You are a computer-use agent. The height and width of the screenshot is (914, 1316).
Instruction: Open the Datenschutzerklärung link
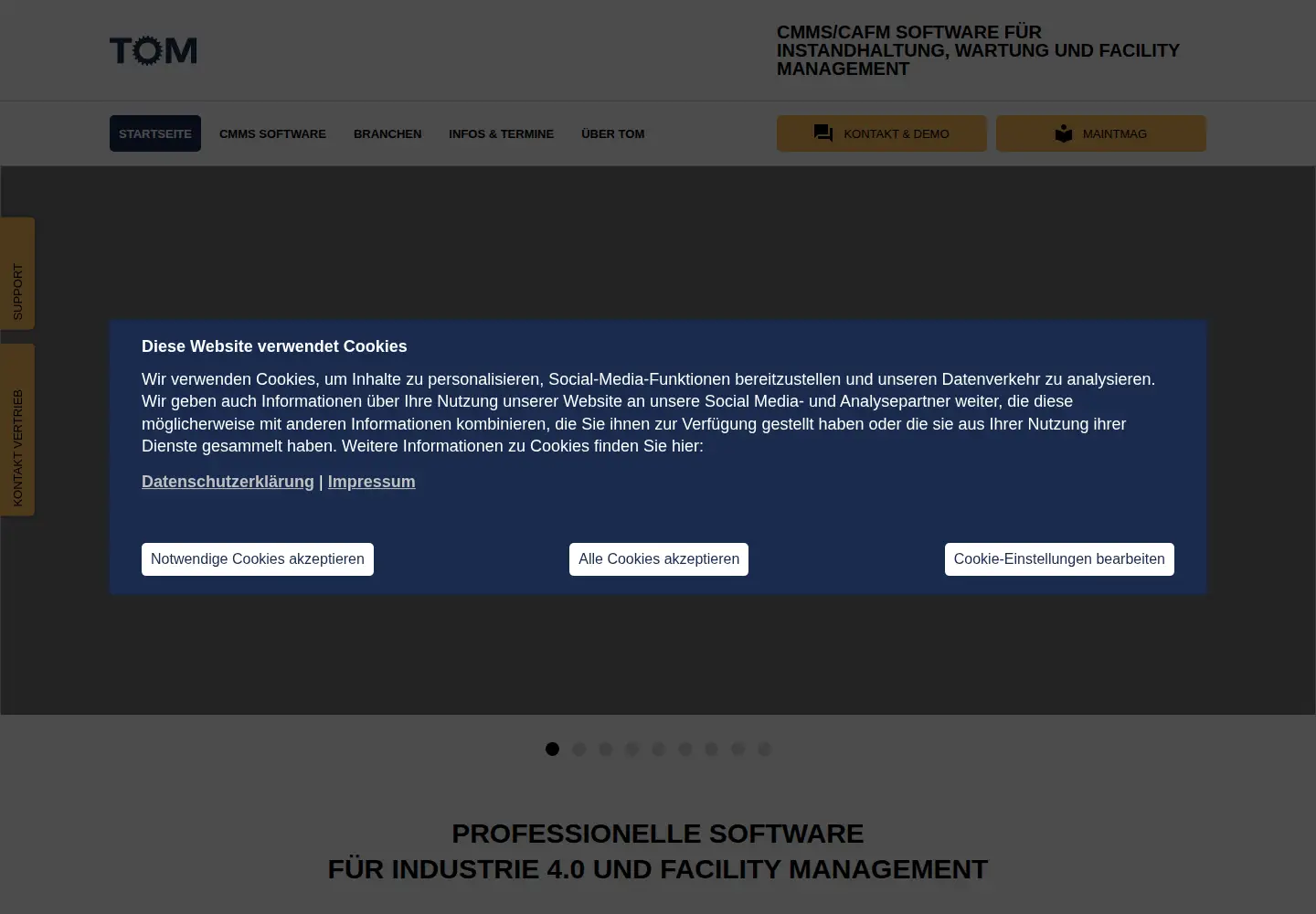tap(228, 482)
